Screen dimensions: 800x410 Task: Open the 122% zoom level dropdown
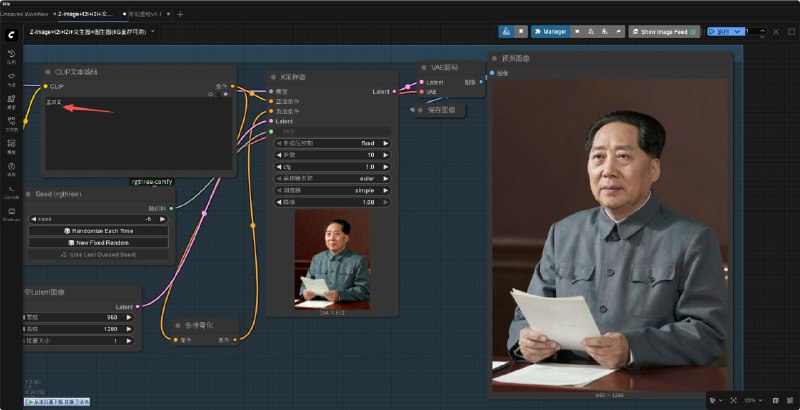coord(753,400)
